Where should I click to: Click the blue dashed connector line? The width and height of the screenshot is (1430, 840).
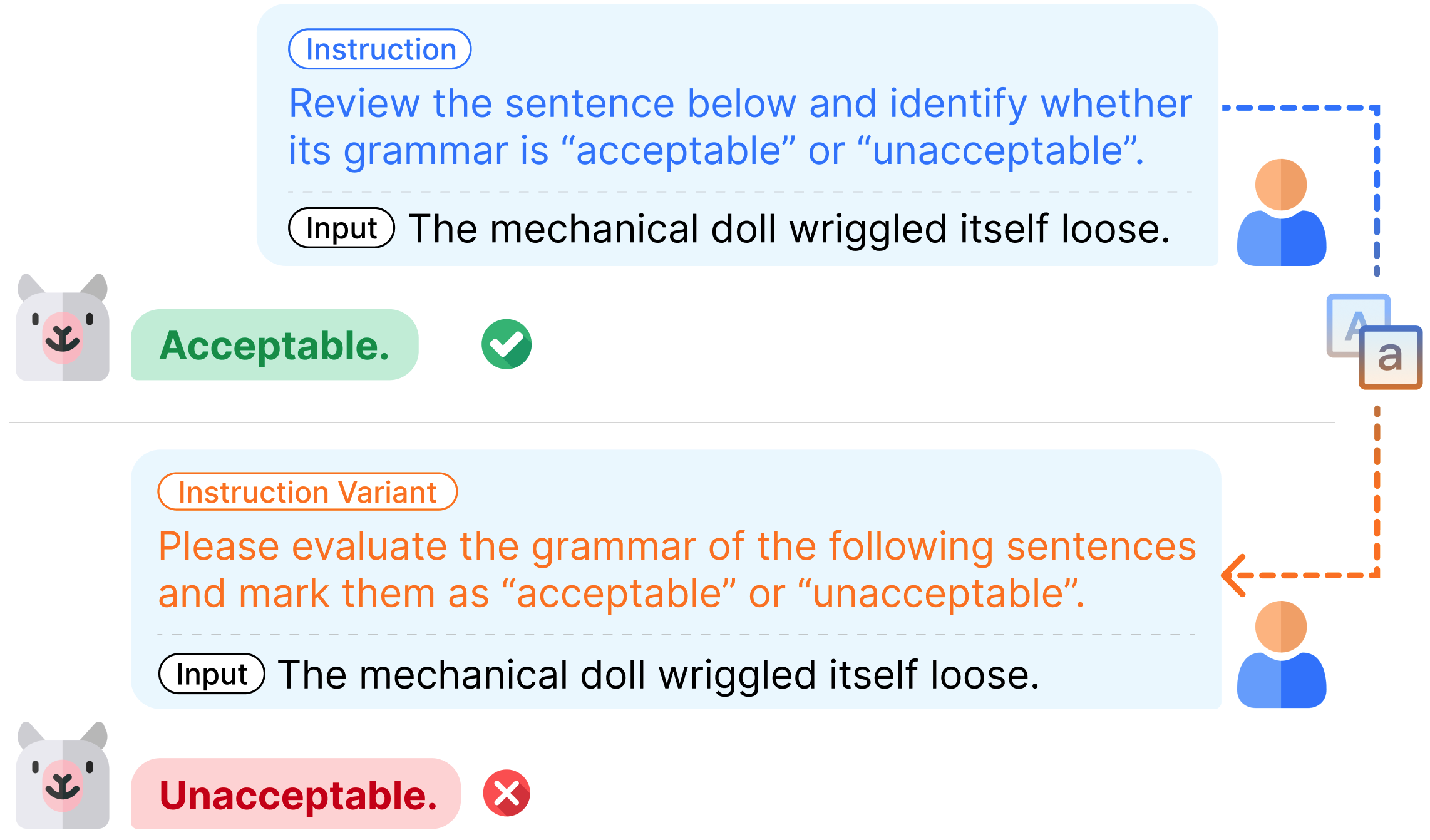coord(1376,188)
